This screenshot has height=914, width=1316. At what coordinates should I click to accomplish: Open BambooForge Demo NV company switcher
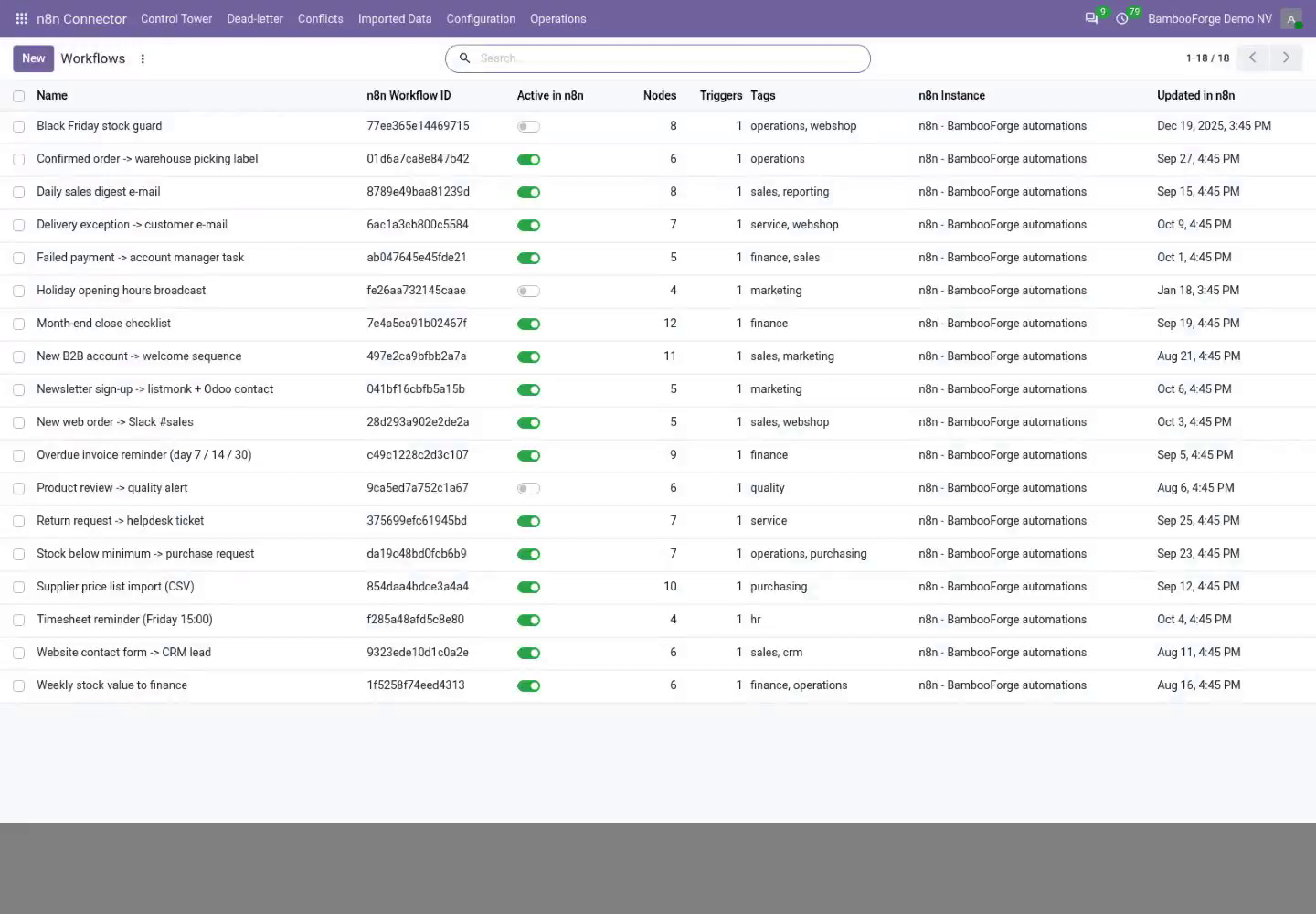tap(1209, 18)
